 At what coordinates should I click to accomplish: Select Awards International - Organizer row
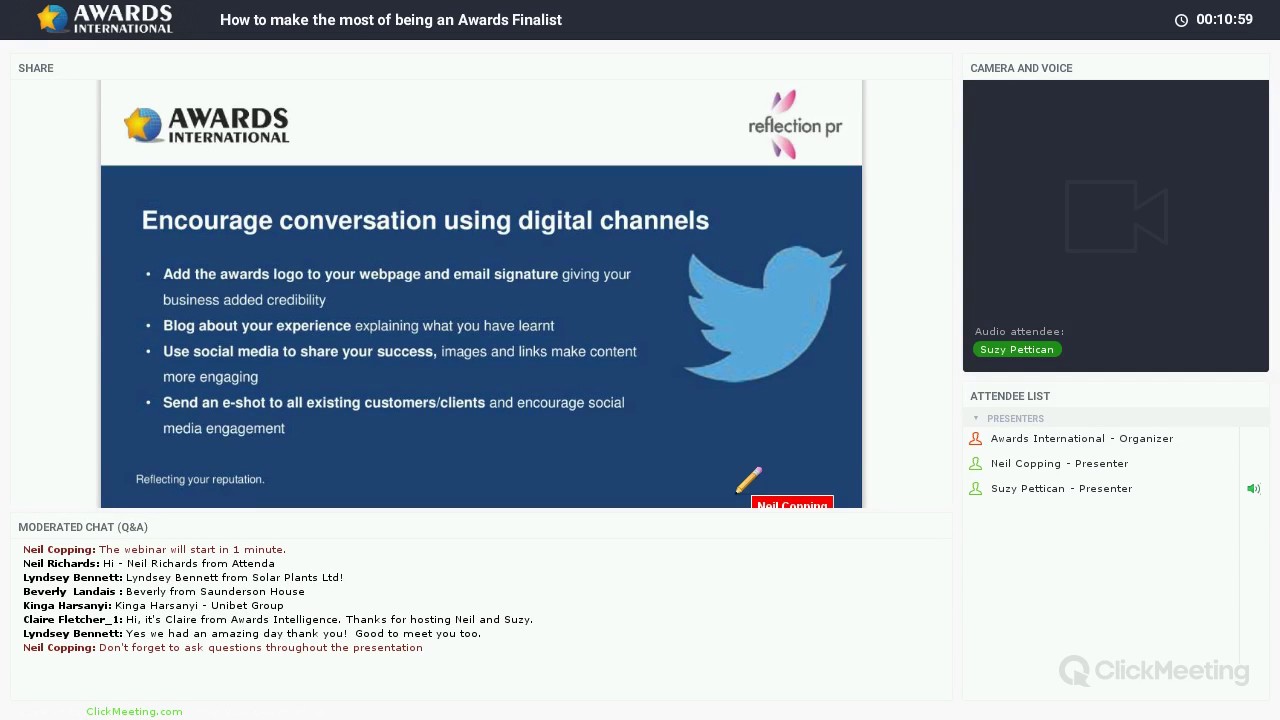tap(1100, 438)
